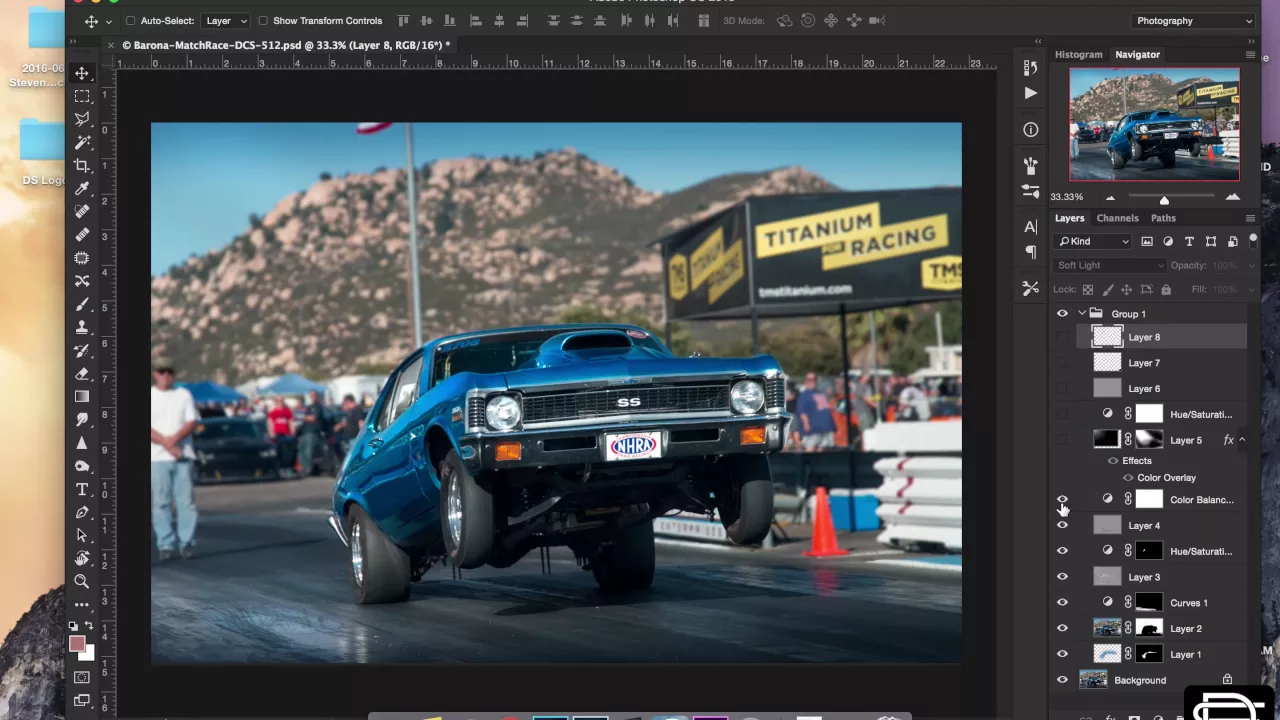Switch to the Navigator tab
The height and width of the screenshot is (720, 1280).
click(1138, 55)
